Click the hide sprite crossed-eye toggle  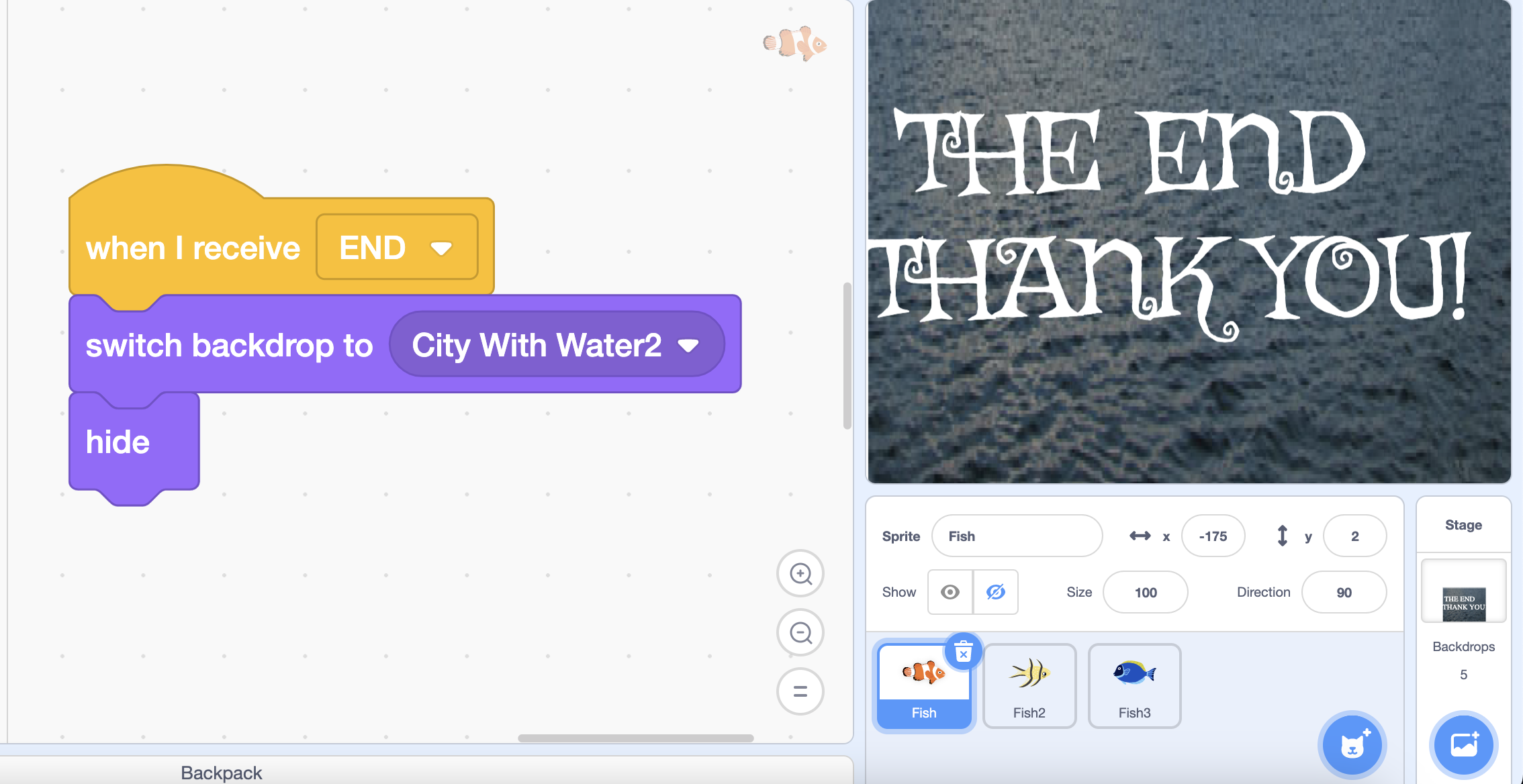click(x=996, y=593)
